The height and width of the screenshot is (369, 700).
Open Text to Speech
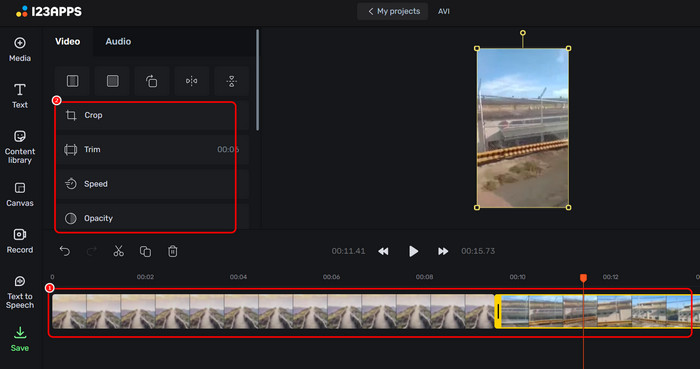point(20,292)
